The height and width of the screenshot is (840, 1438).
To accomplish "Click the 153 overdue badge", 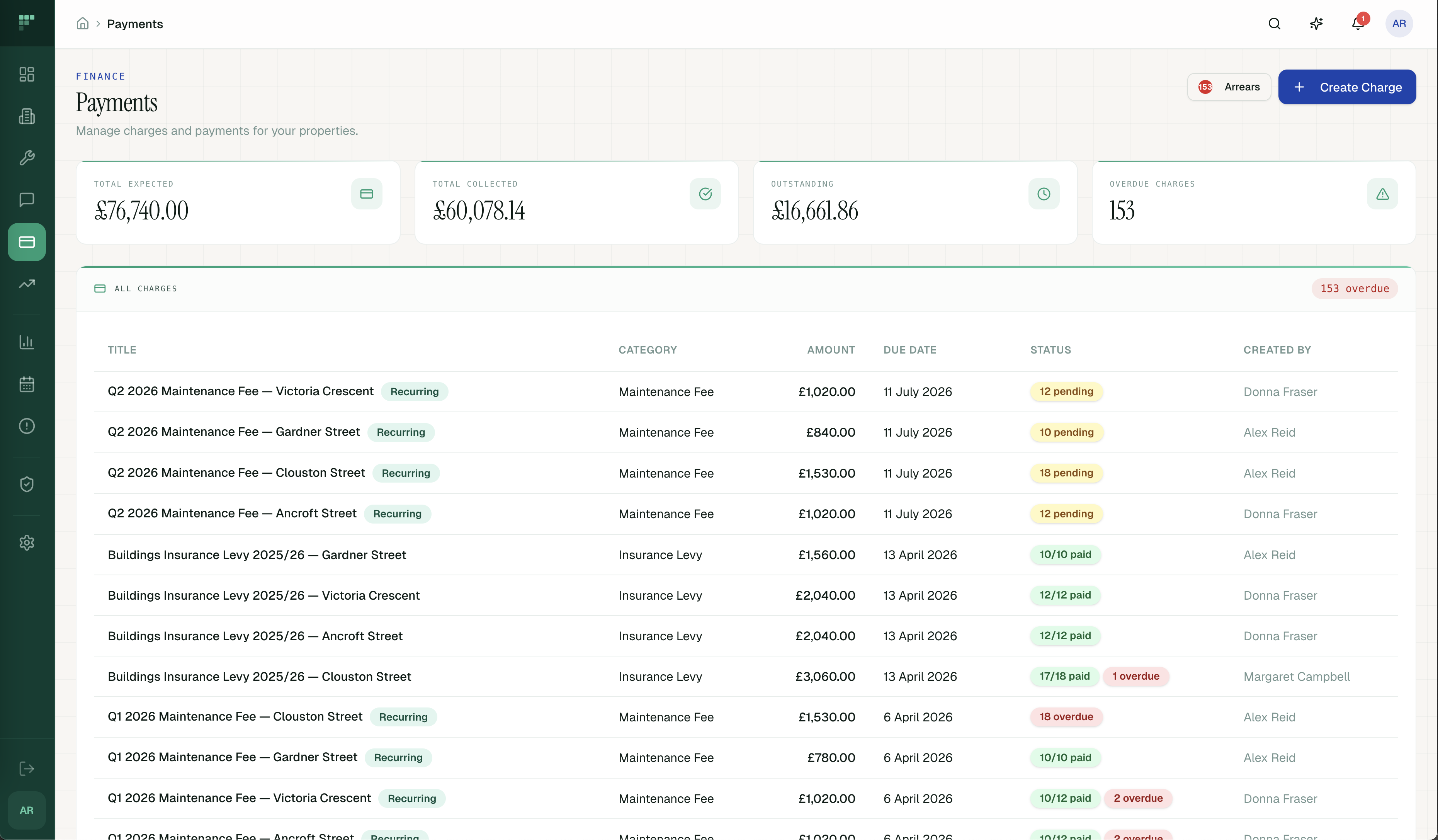I will 1355,288.
